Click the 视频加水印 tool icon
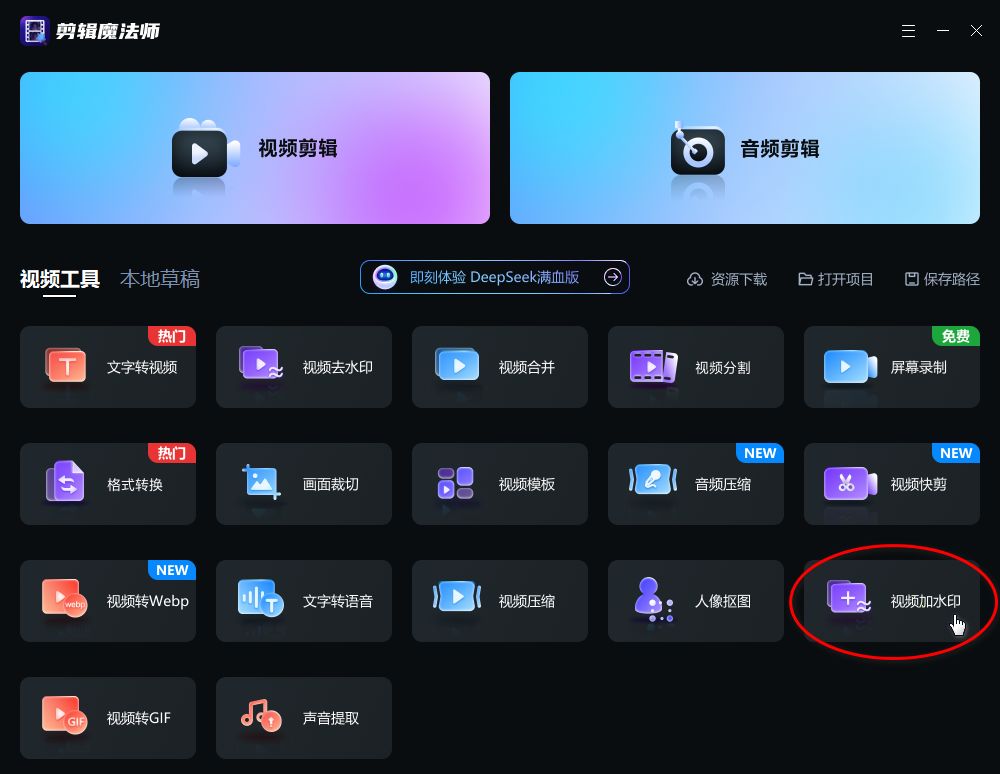The width and height of the screenshot is (1000, 774). pos(849,596)
